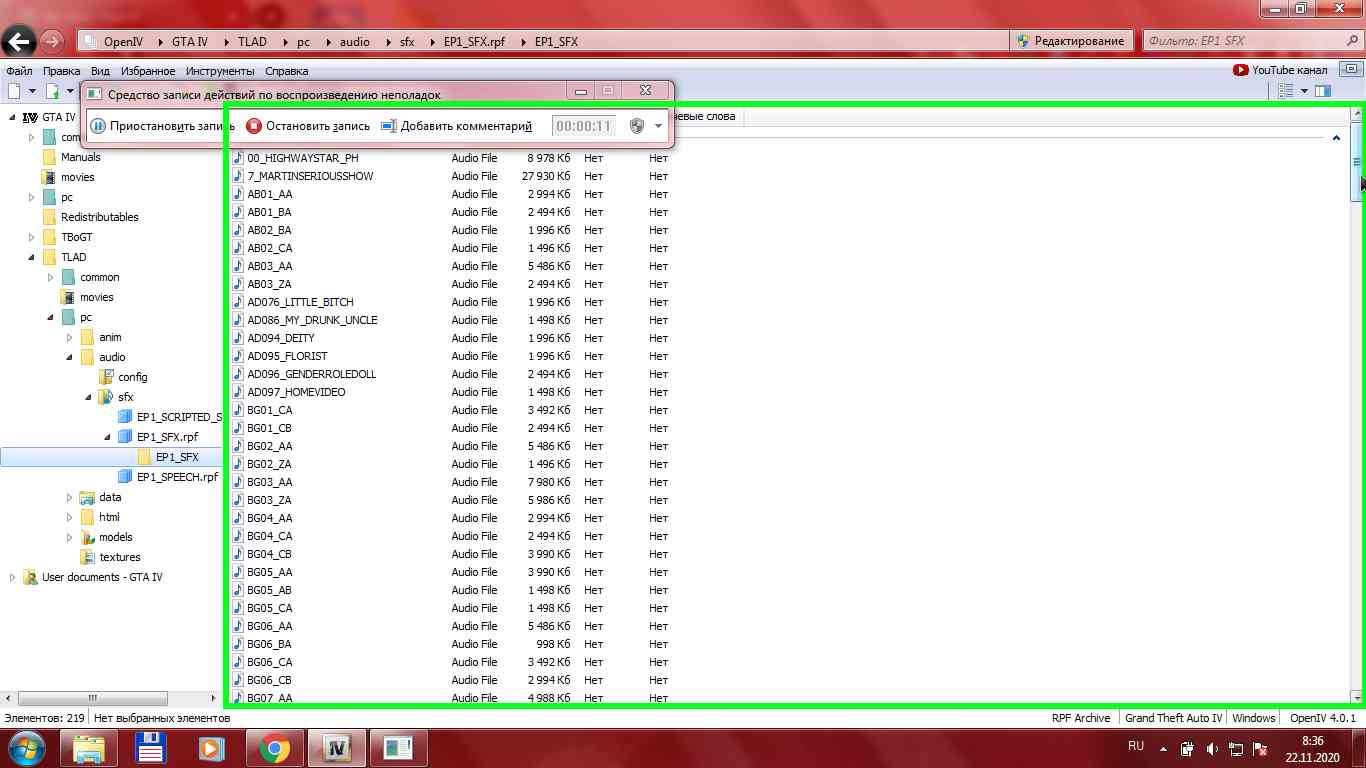
Task: Toggle the preview pane icon
Action: coord(1323,91)
